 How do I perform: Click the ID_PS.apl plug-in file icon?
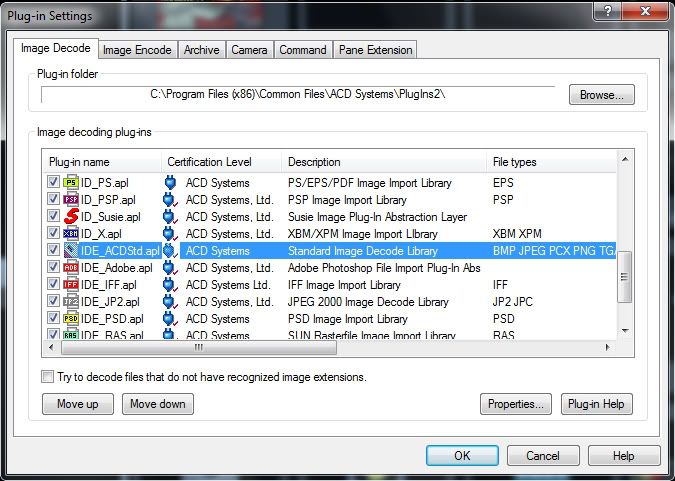click(x=71, y=183)
